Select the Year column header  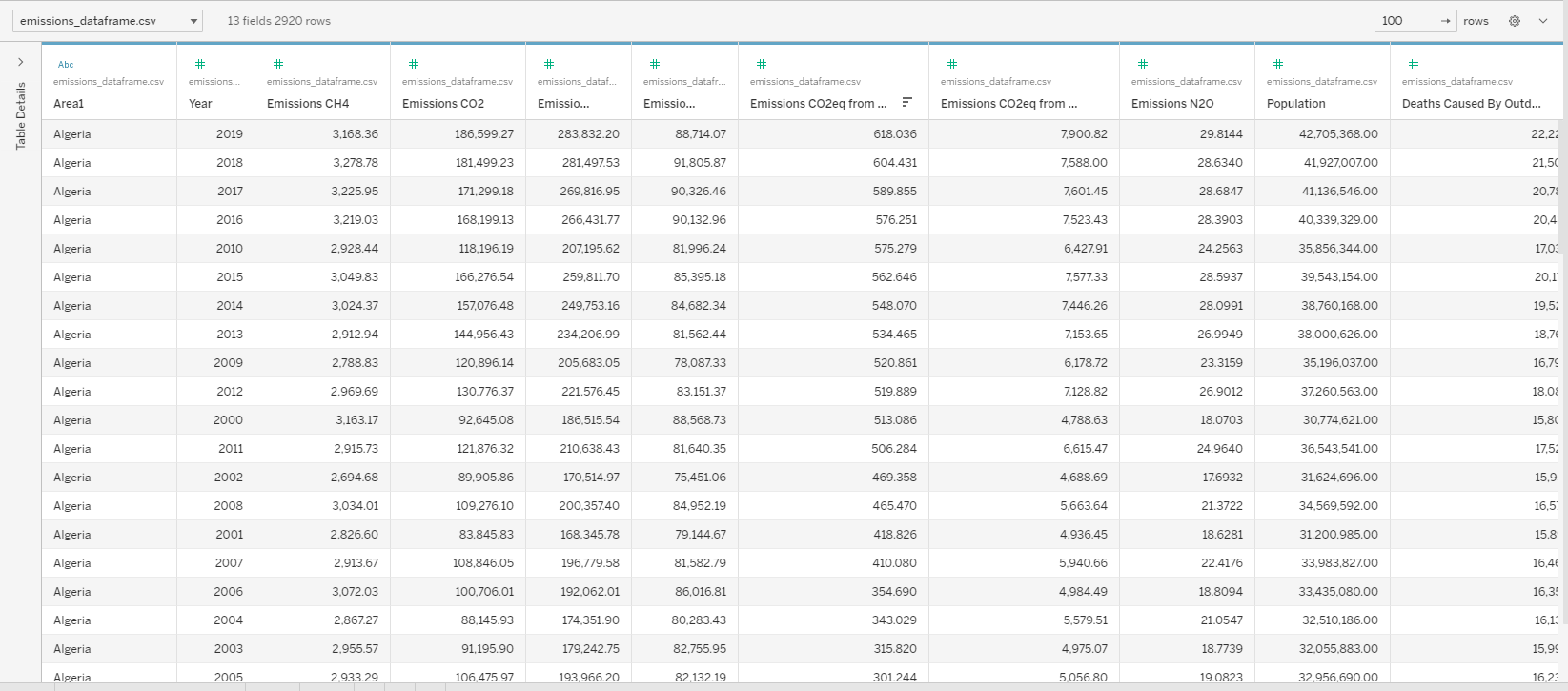pos(200,104)
